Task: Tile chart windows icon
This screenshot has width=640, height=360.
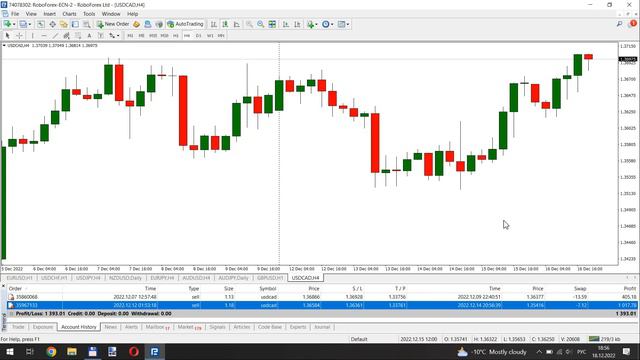Action: (x=272, y=24)
